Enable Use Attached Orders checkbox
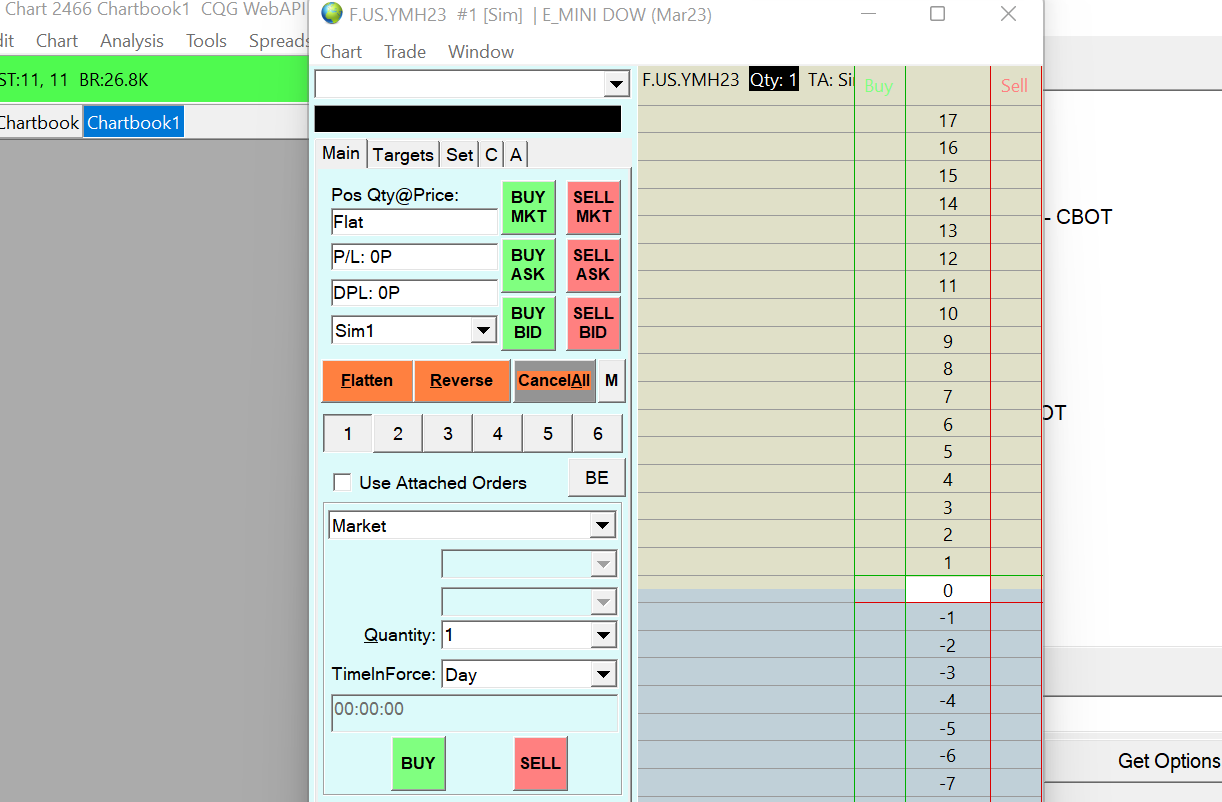This screenshot has width=1222, height=802. (342, 483)
